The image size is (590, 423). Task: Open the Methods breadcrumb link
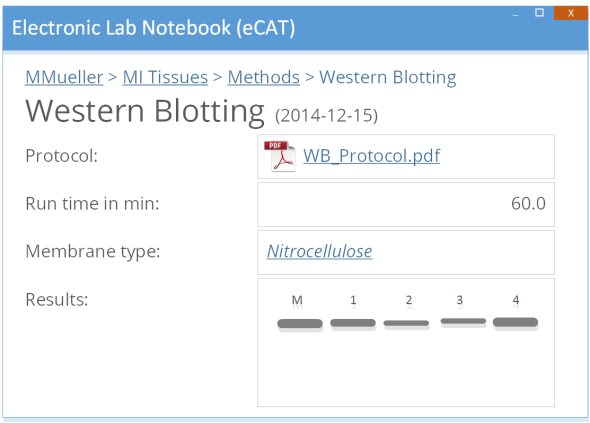(x=263, y=78)
